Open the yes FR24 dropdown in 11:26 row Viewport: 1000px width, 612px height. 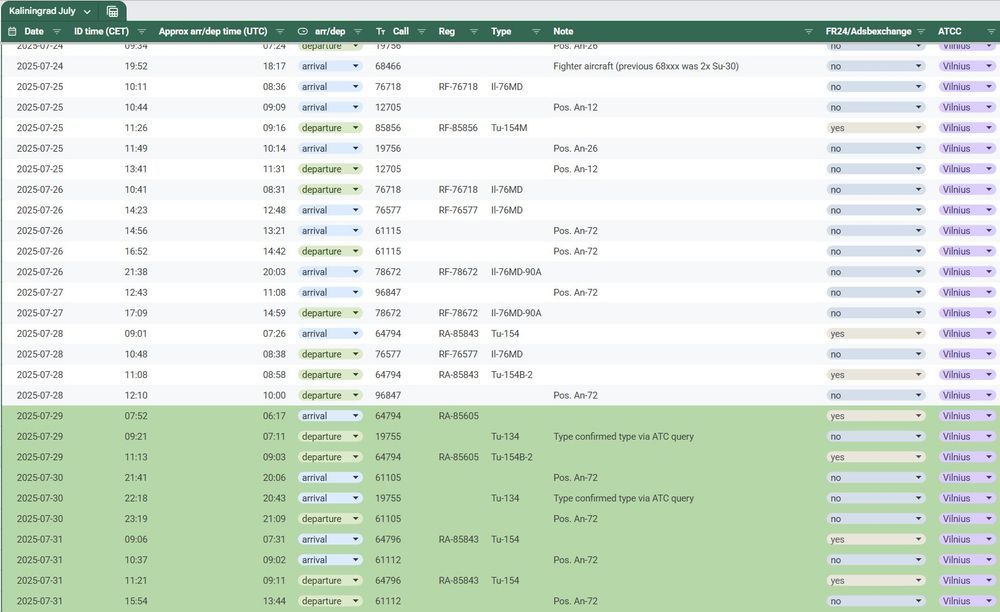pyautogui.click(x=876, y=128)
